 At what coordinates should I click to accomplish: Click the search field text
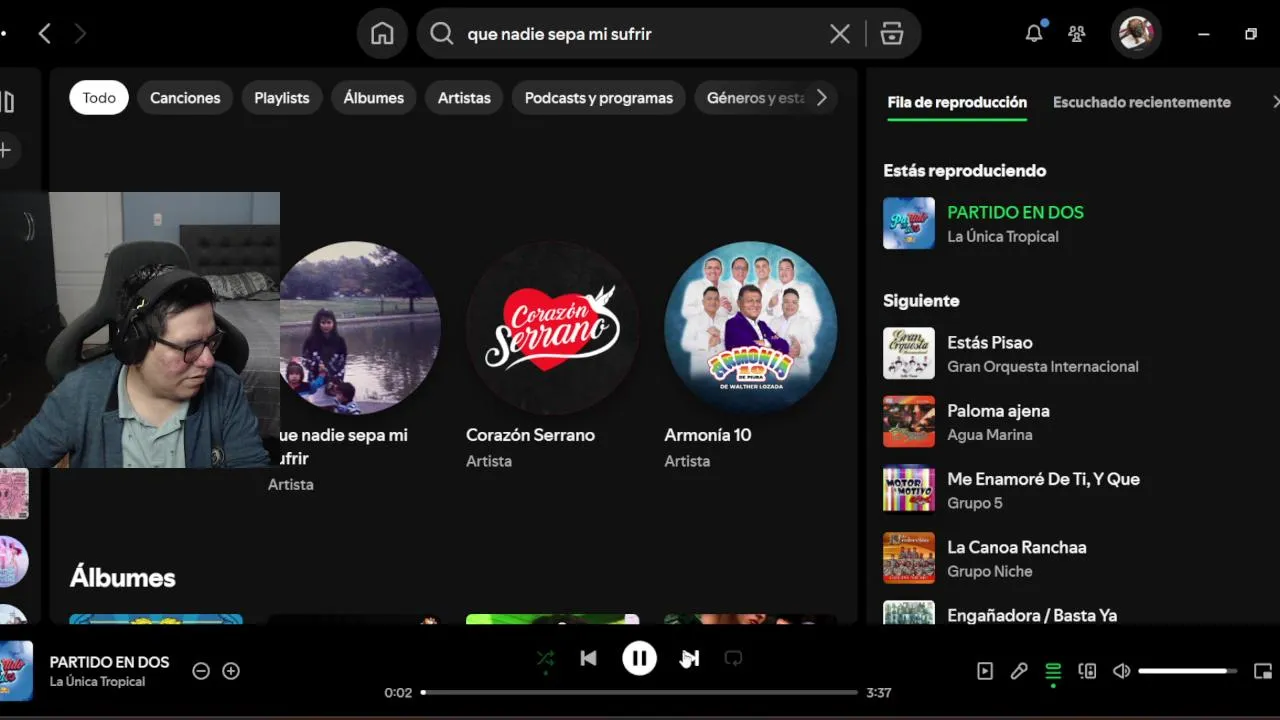pyautogui.click(x=559, y=34)
